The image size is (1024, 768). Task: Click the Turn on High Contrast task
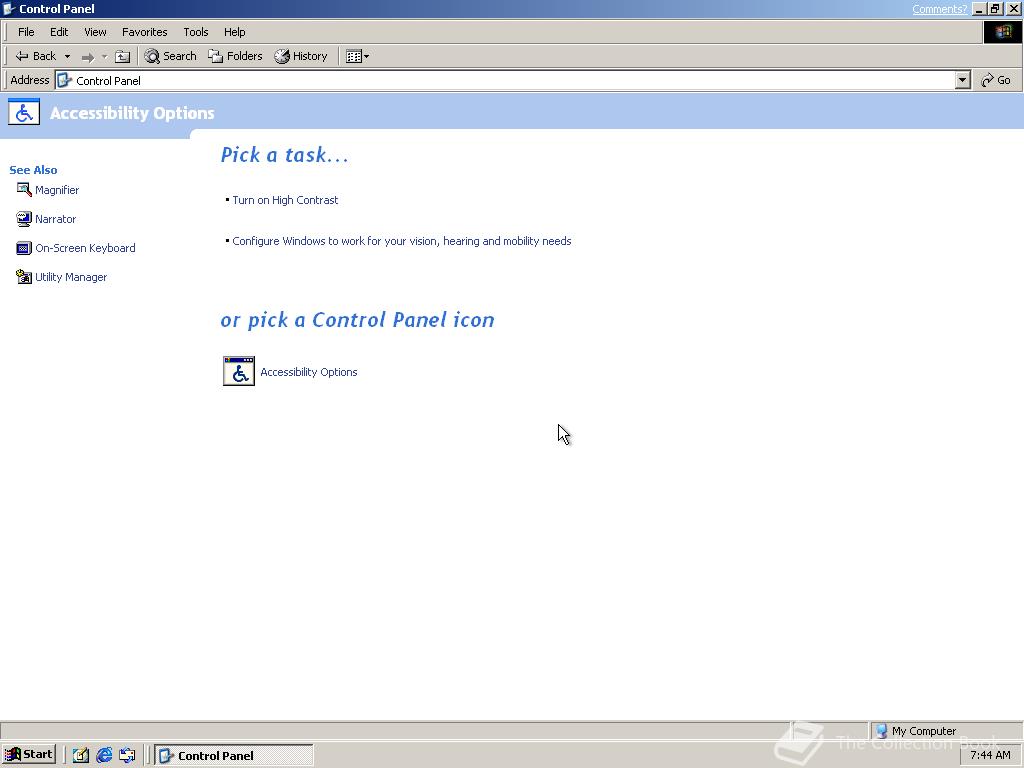coord(285,200)
